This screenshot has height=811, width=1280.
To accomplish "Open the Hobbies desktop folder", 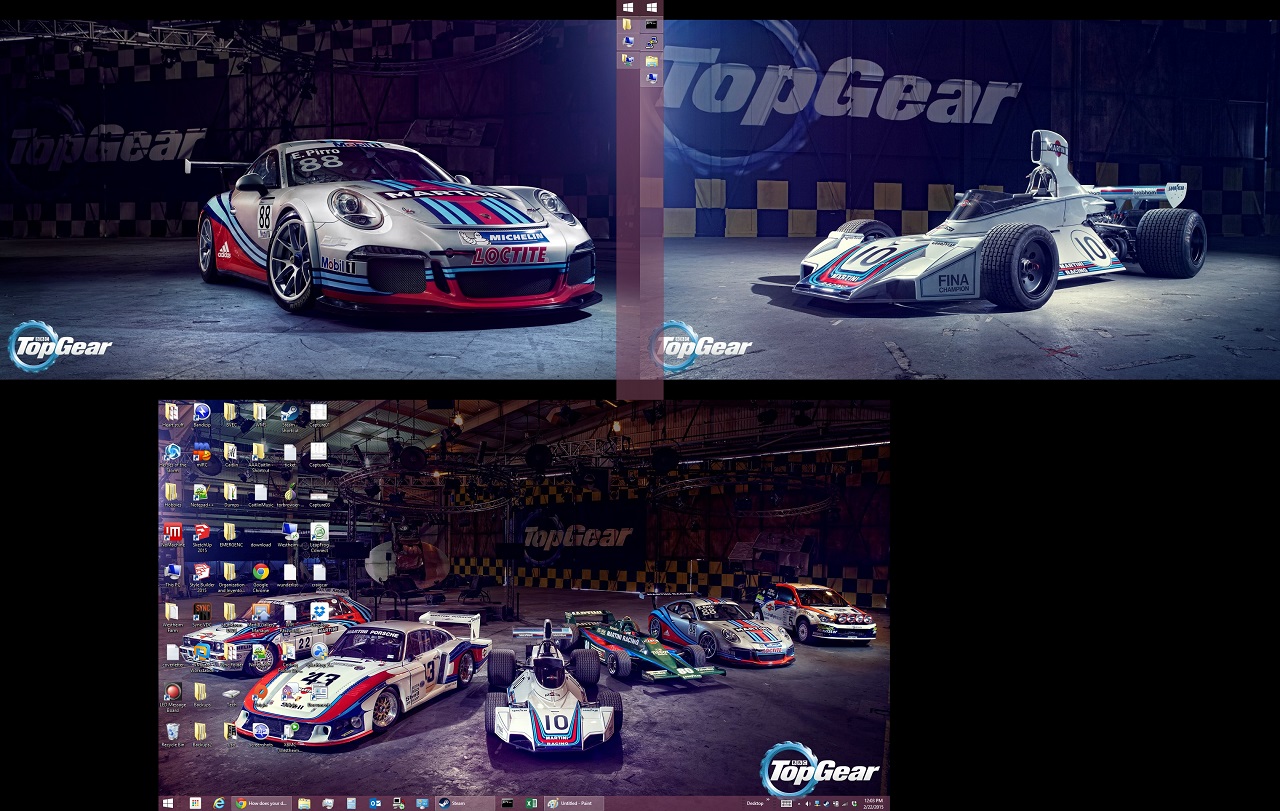I will (x=173, y=497).
